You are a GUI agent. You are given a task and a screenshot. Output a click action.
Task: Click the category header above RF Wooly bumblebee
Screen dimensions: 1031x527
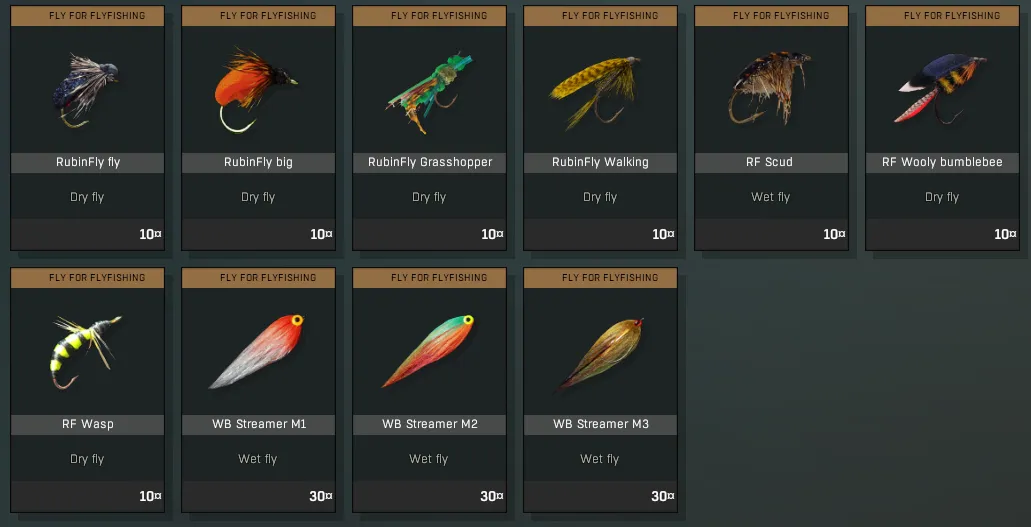tap(942, 16)
